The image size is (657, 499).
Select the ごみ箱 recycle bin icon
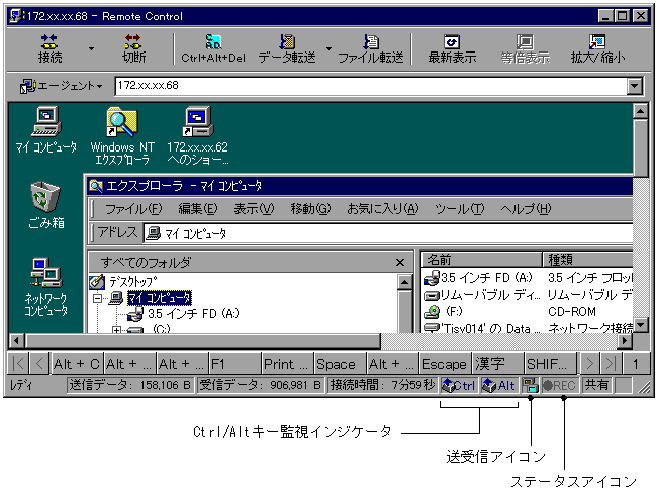(x=46, y=205)
